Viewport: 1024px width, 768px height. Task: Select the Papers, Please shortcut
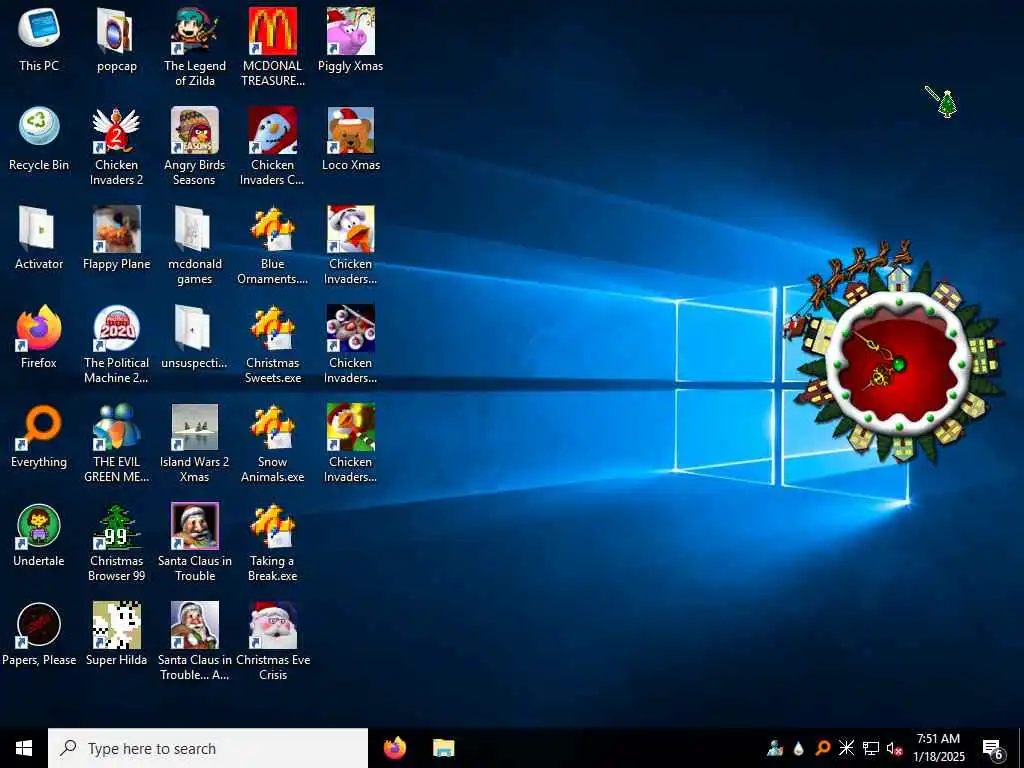(39, 633)
